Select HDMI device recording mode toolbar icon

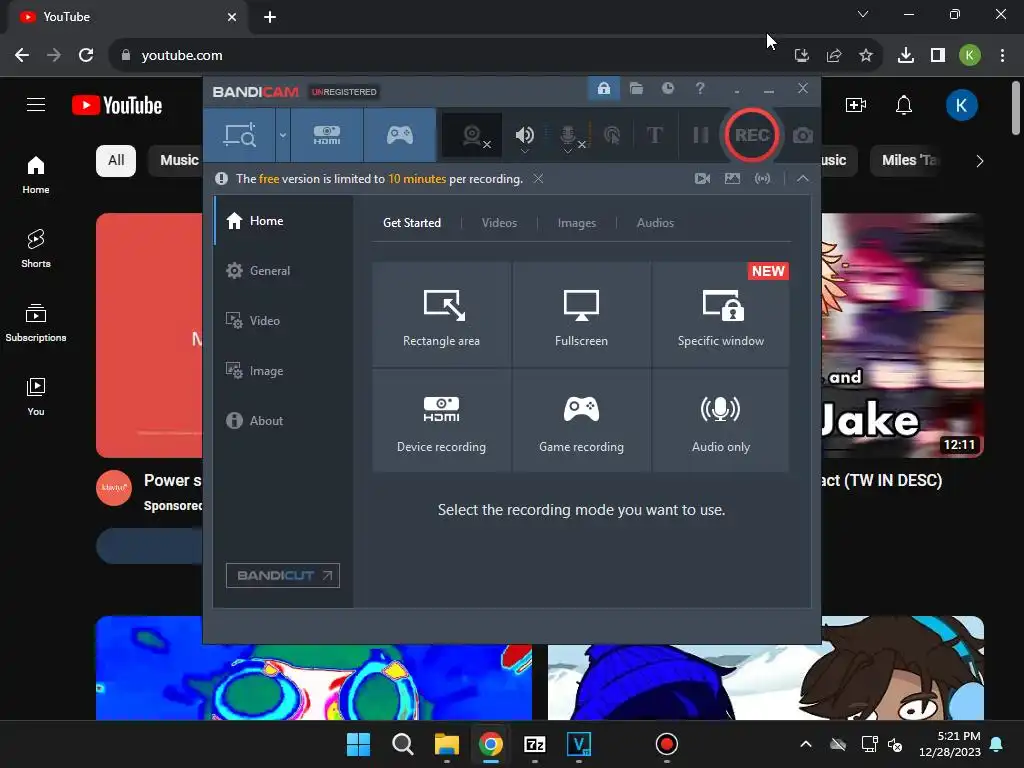click(327, 135)
